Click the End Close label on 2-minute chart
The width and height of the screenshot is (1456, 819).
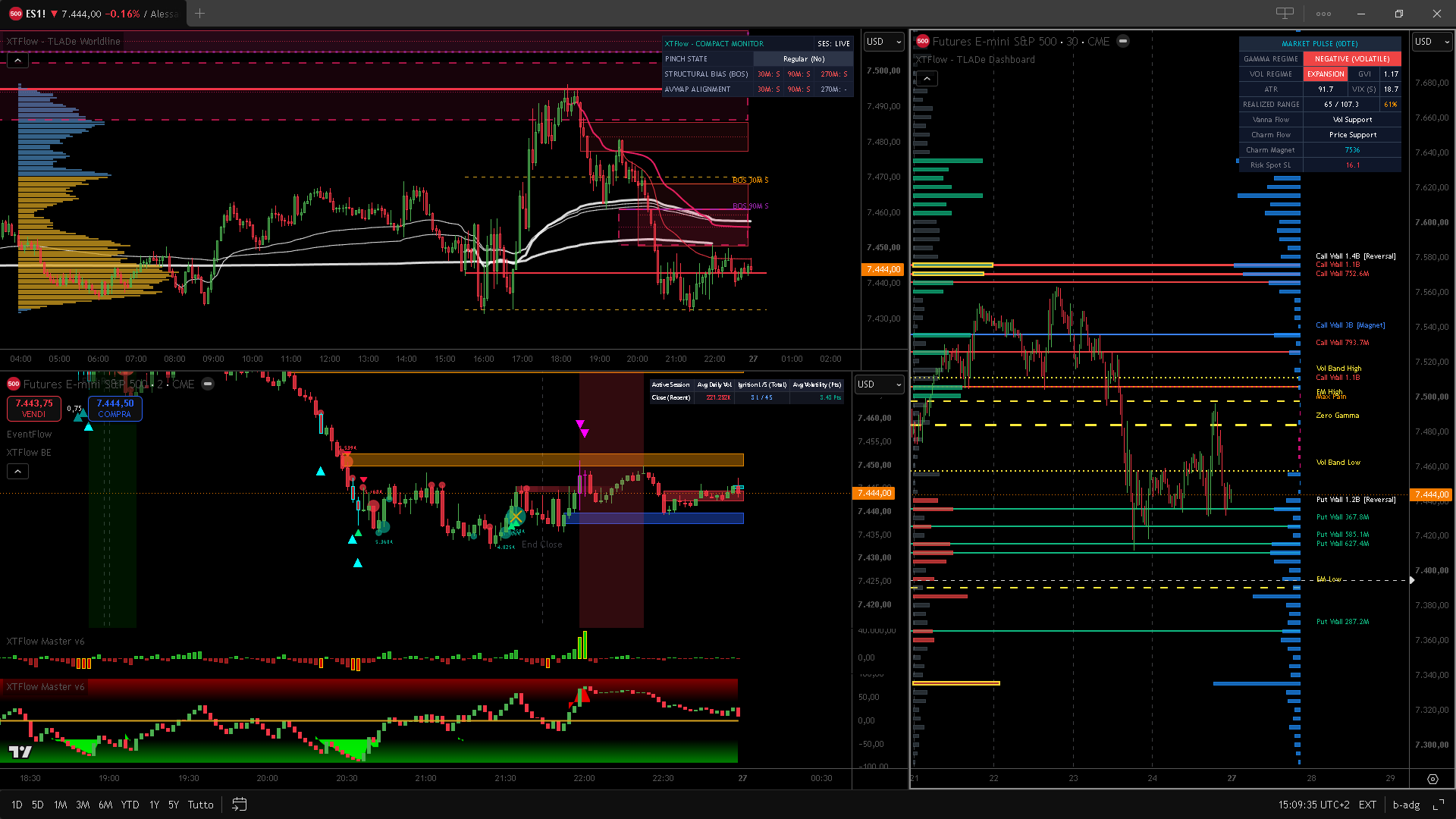coord(542,544)
